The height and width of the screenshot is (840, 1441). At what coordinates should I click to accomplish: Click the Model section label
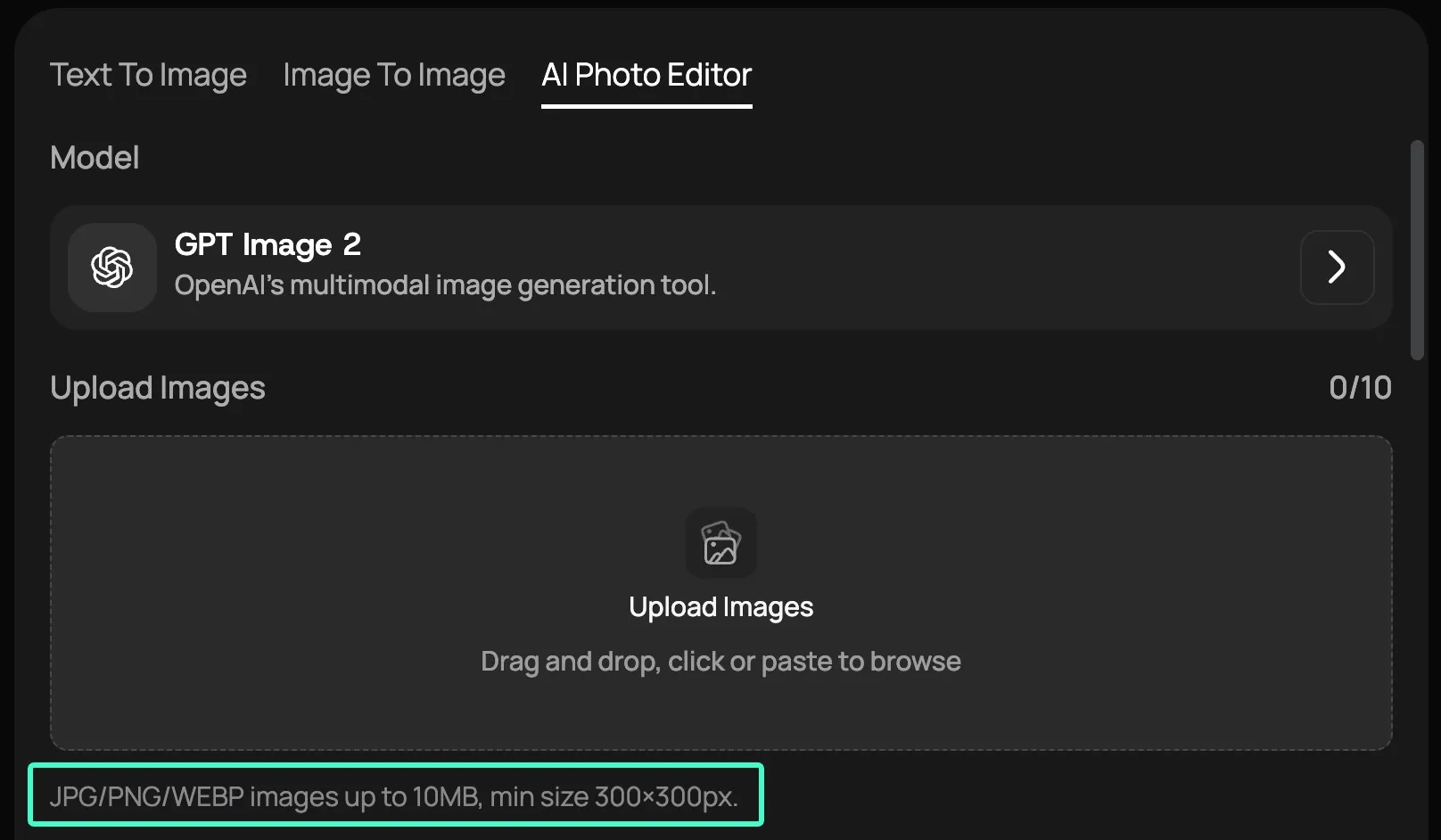point(95,158)
